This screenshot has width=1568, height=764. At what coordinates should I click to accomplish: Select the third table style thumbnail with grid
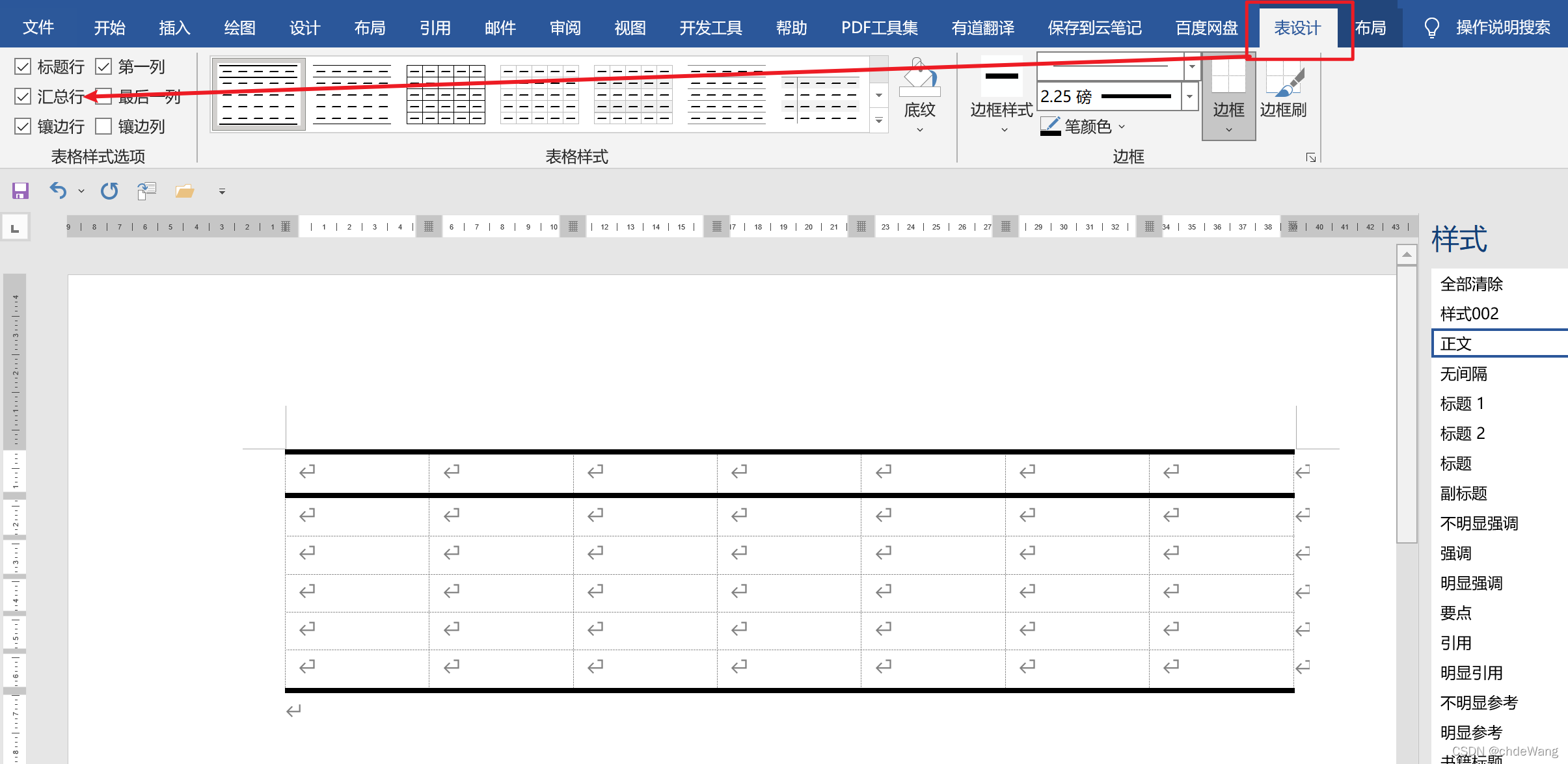[446, 94]
